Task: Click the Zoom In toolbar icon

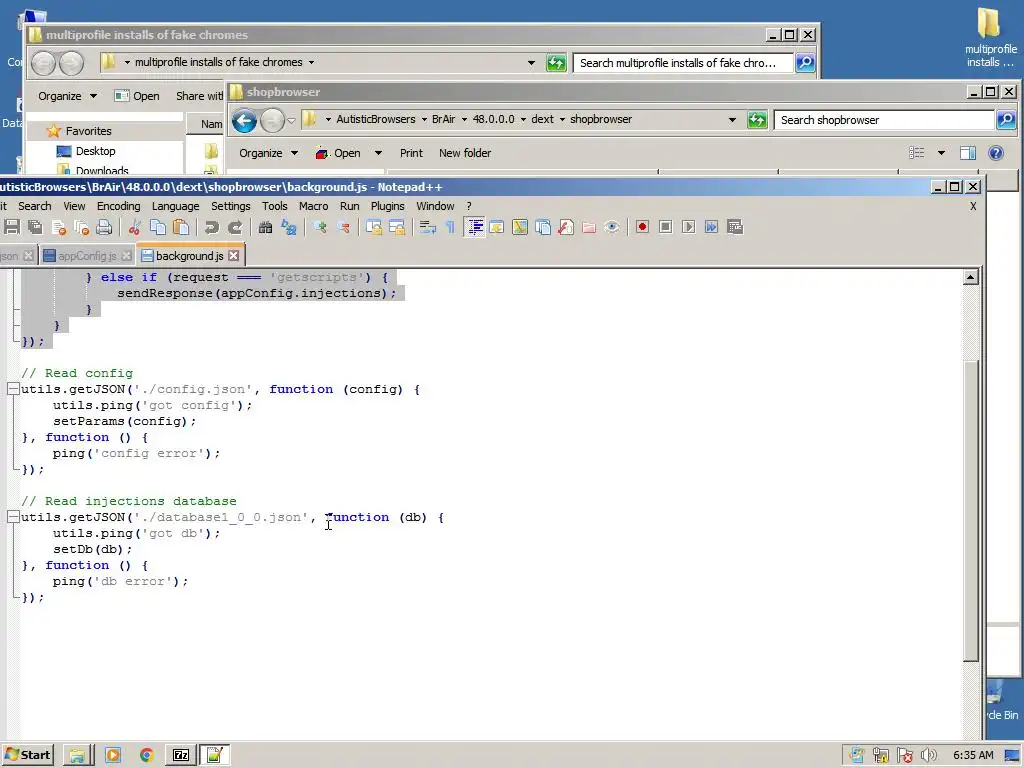Action: pos(319,227)
